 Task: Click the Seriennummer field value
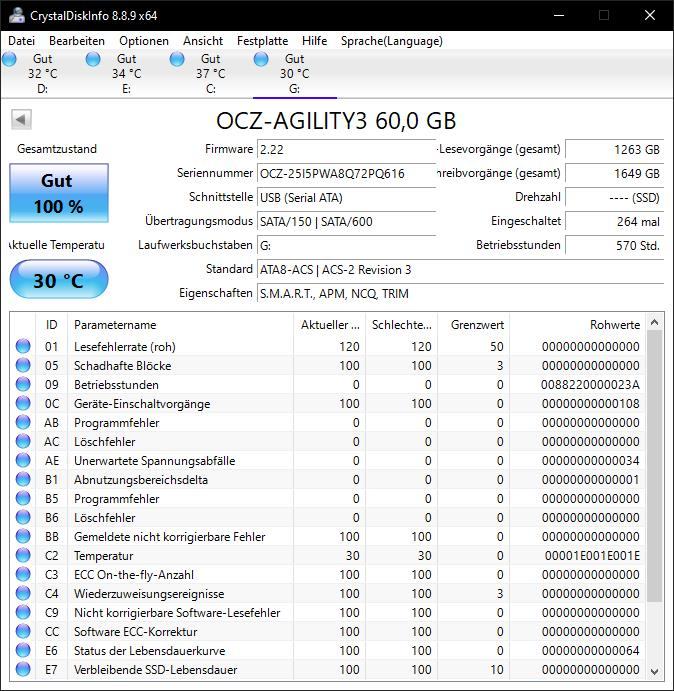(x=346, y=173)
